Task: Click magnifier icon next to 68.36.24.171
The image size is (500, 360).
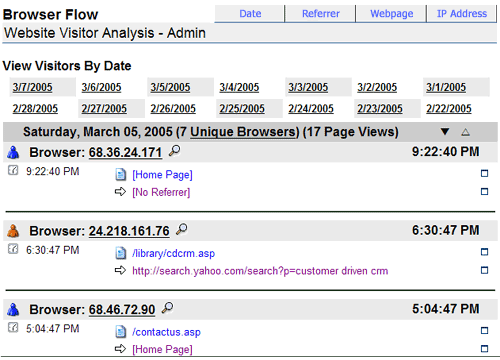Action: tap(174, 151)
